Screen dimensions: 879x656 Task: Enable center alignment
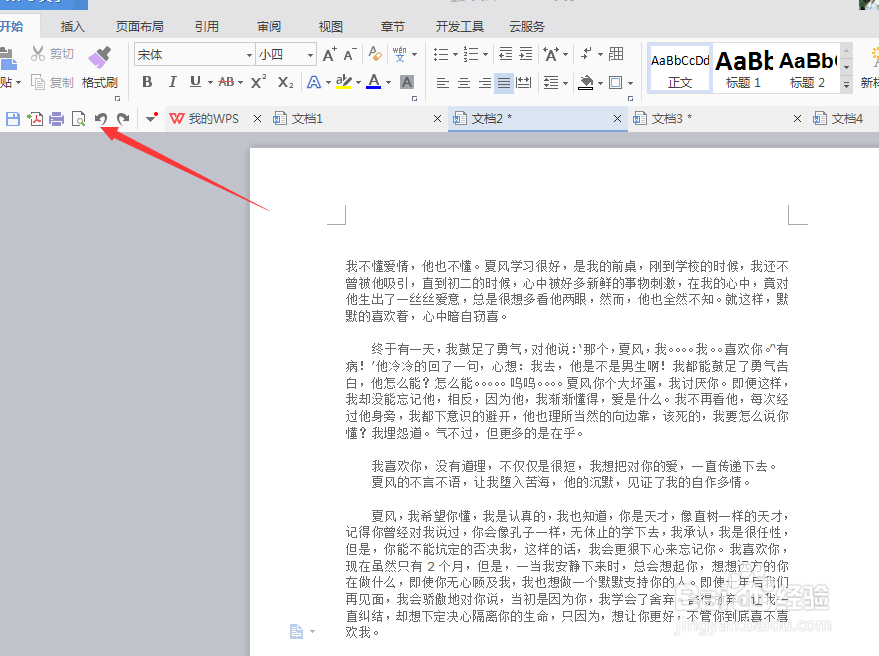pos(462,84)
